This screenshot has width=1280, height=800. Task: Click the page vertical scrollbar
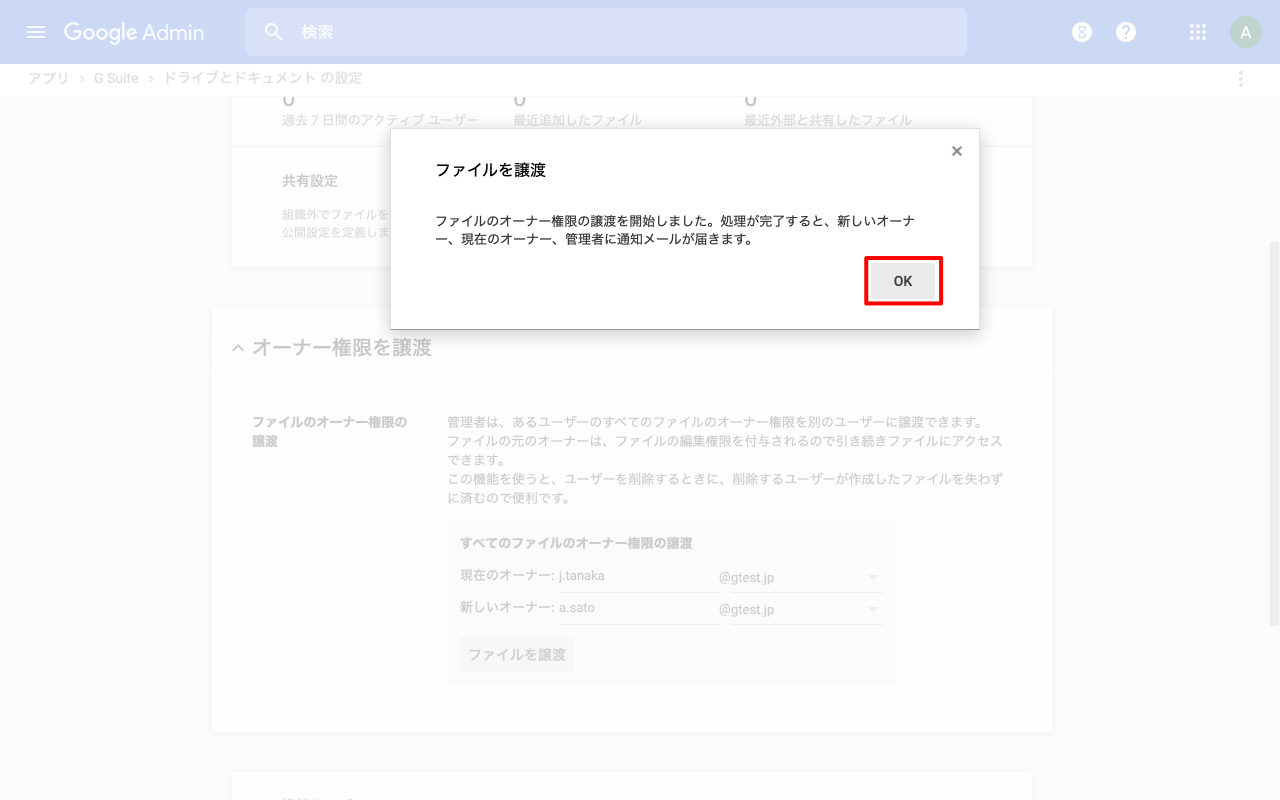(1274, 433)
